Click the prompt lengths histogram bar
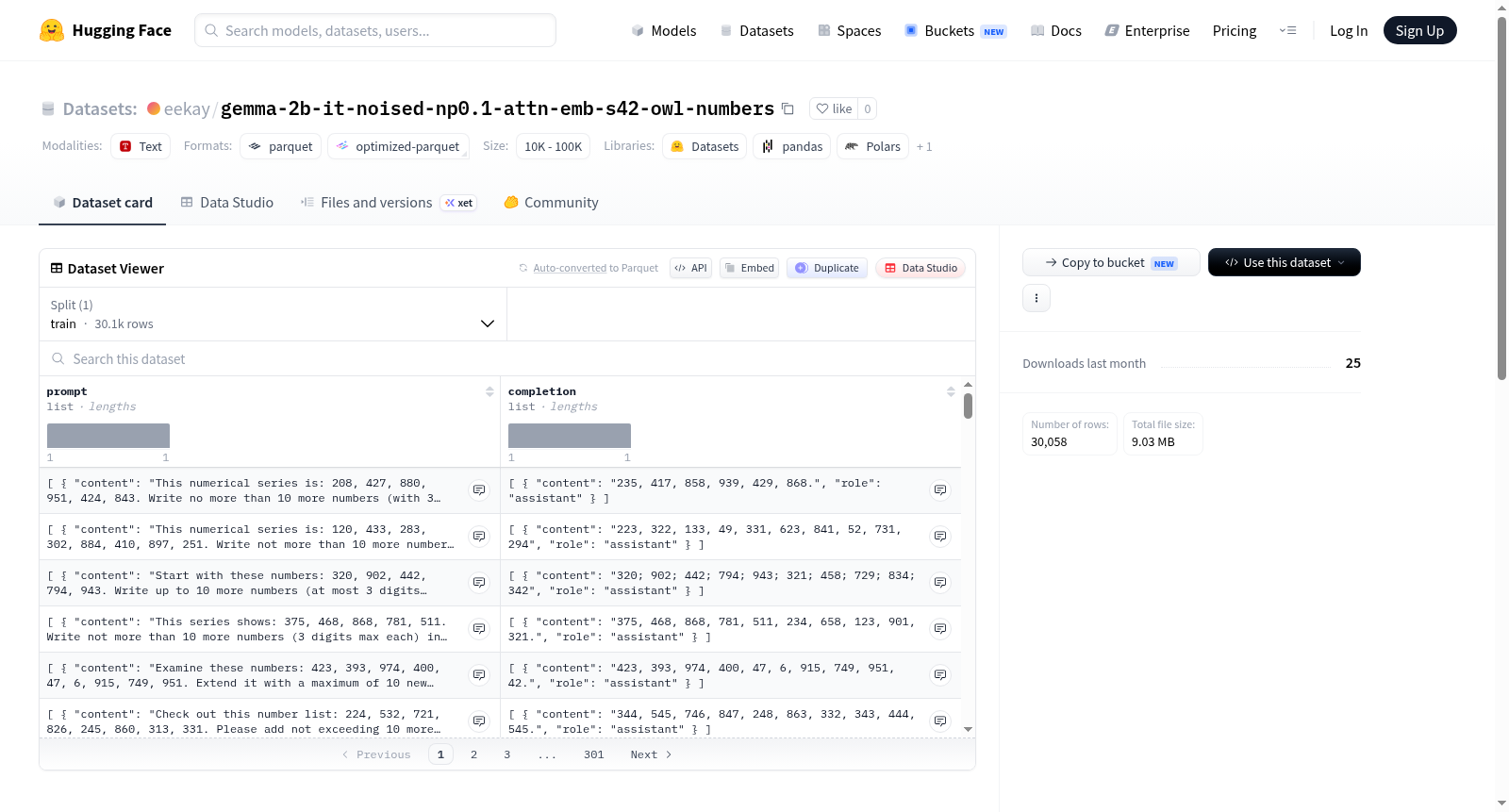 tap(108, 436)
